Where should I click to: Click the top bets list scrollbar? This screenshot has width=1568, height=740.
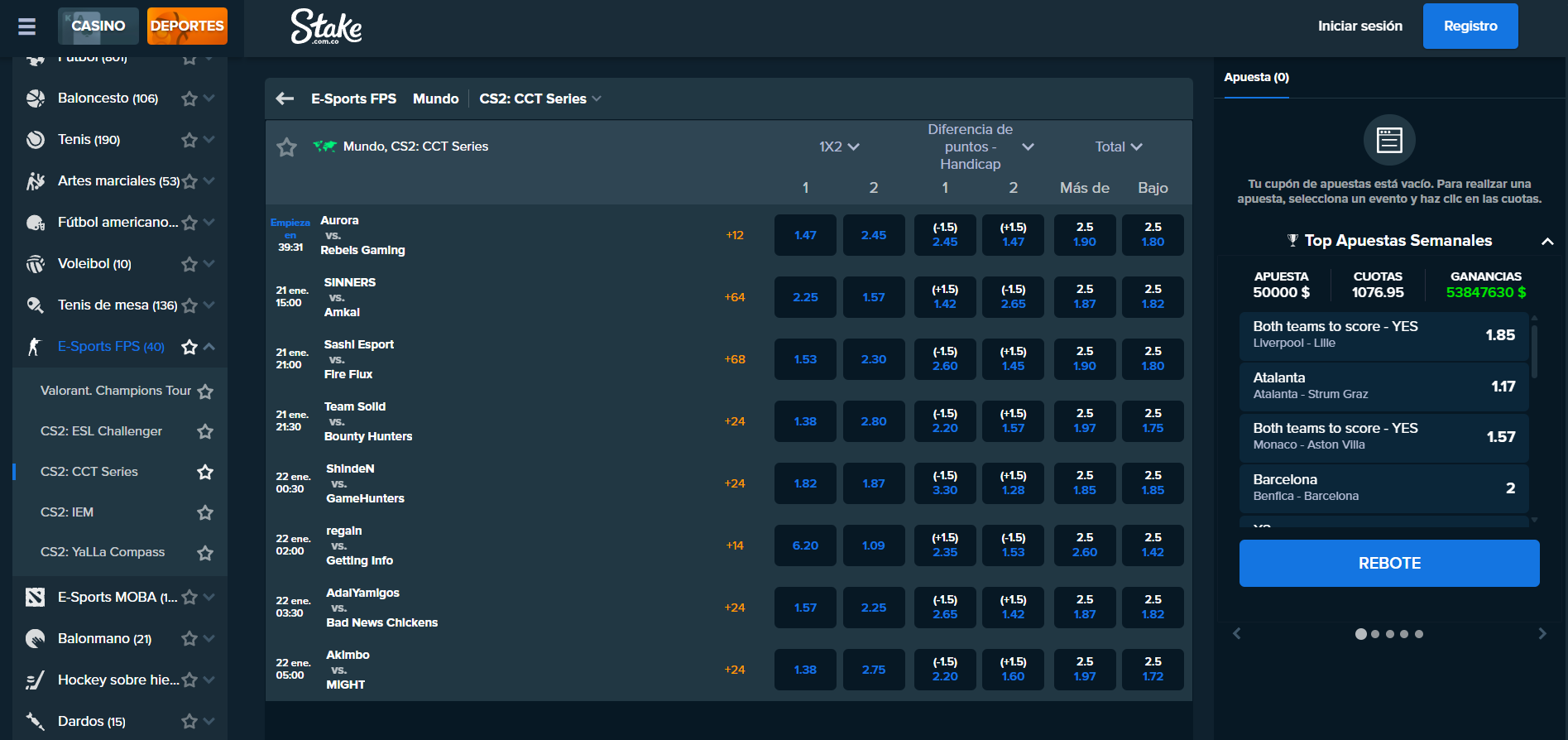tap(1534, 352)
